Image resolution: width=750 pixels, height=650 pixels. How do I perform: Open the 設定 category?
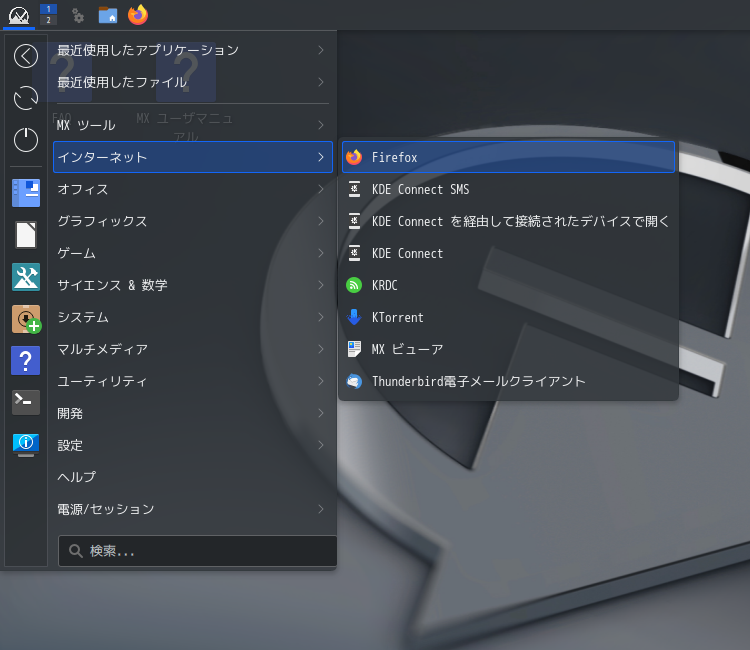pos(193,445)
